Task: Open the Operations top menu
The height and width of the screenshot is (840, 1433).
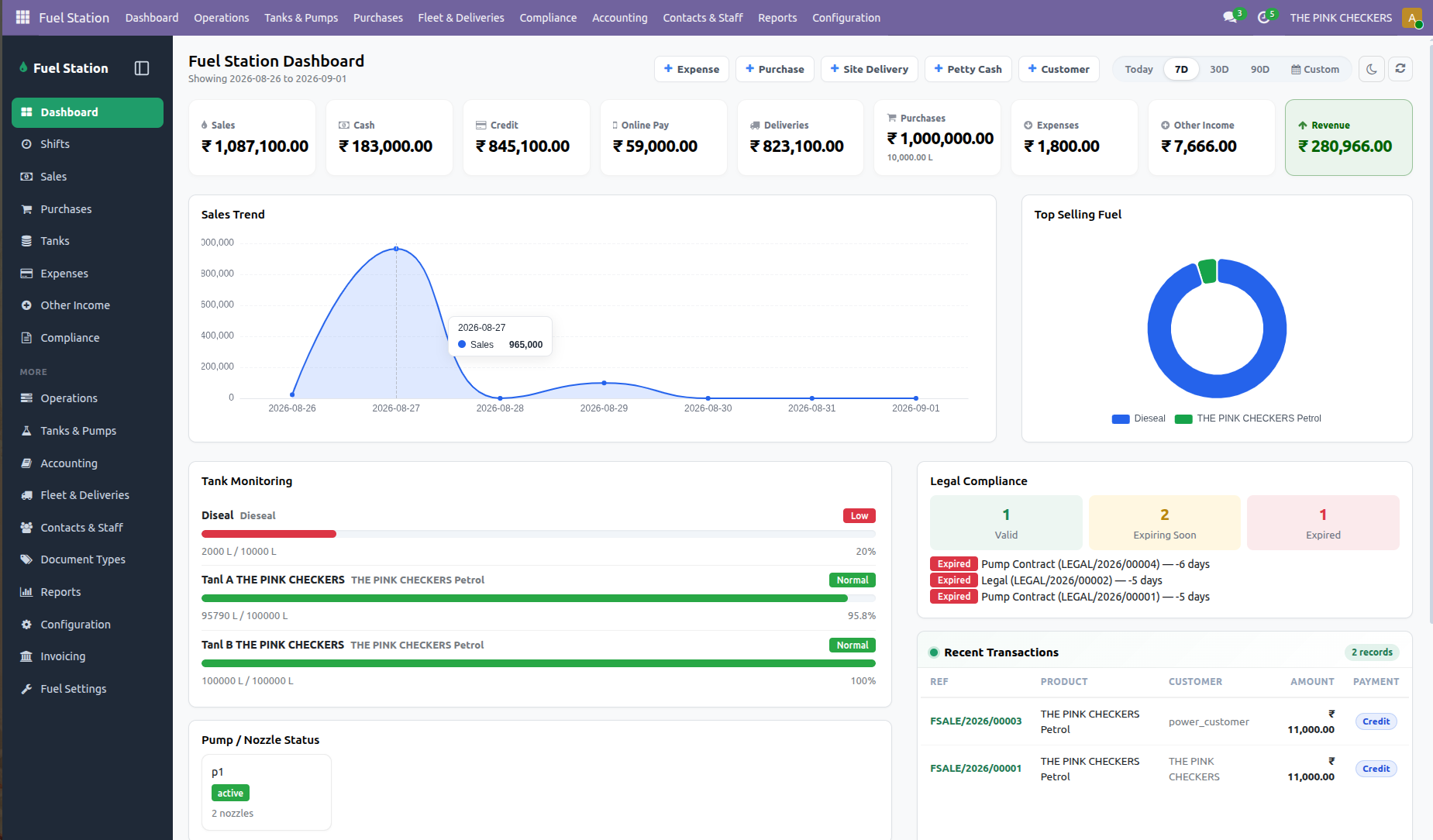Action: [x=221, y=18]
